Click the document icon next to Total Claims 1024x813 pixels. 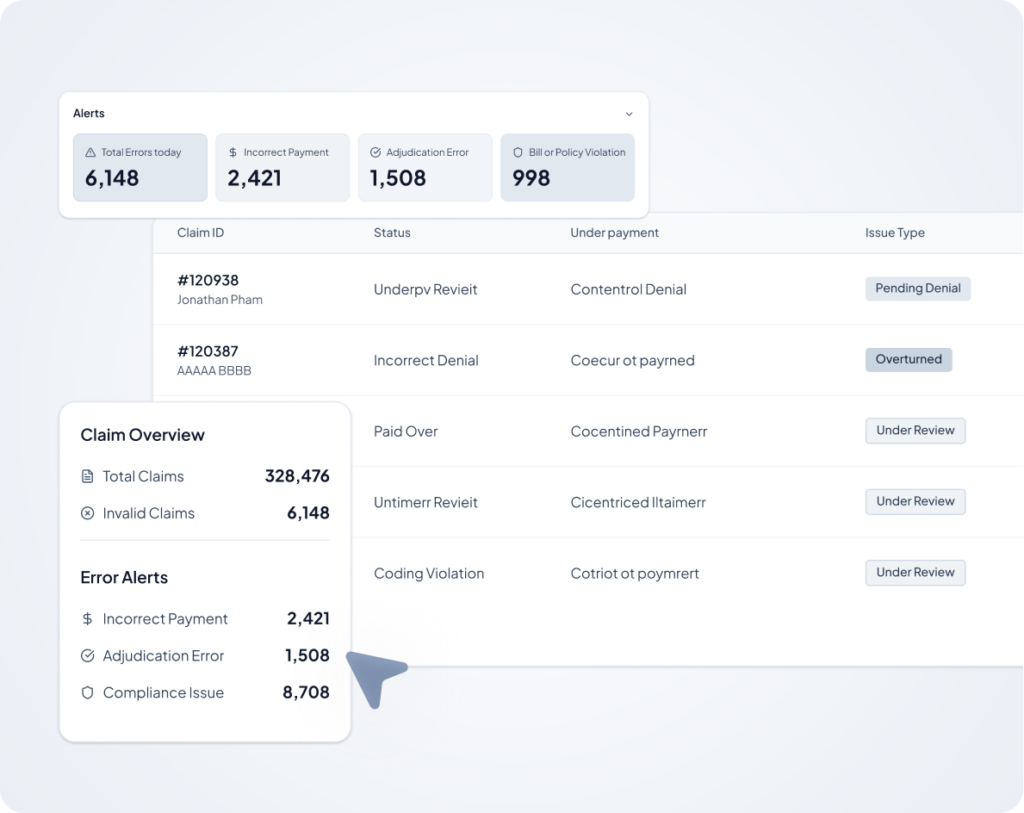click(87, 476)
